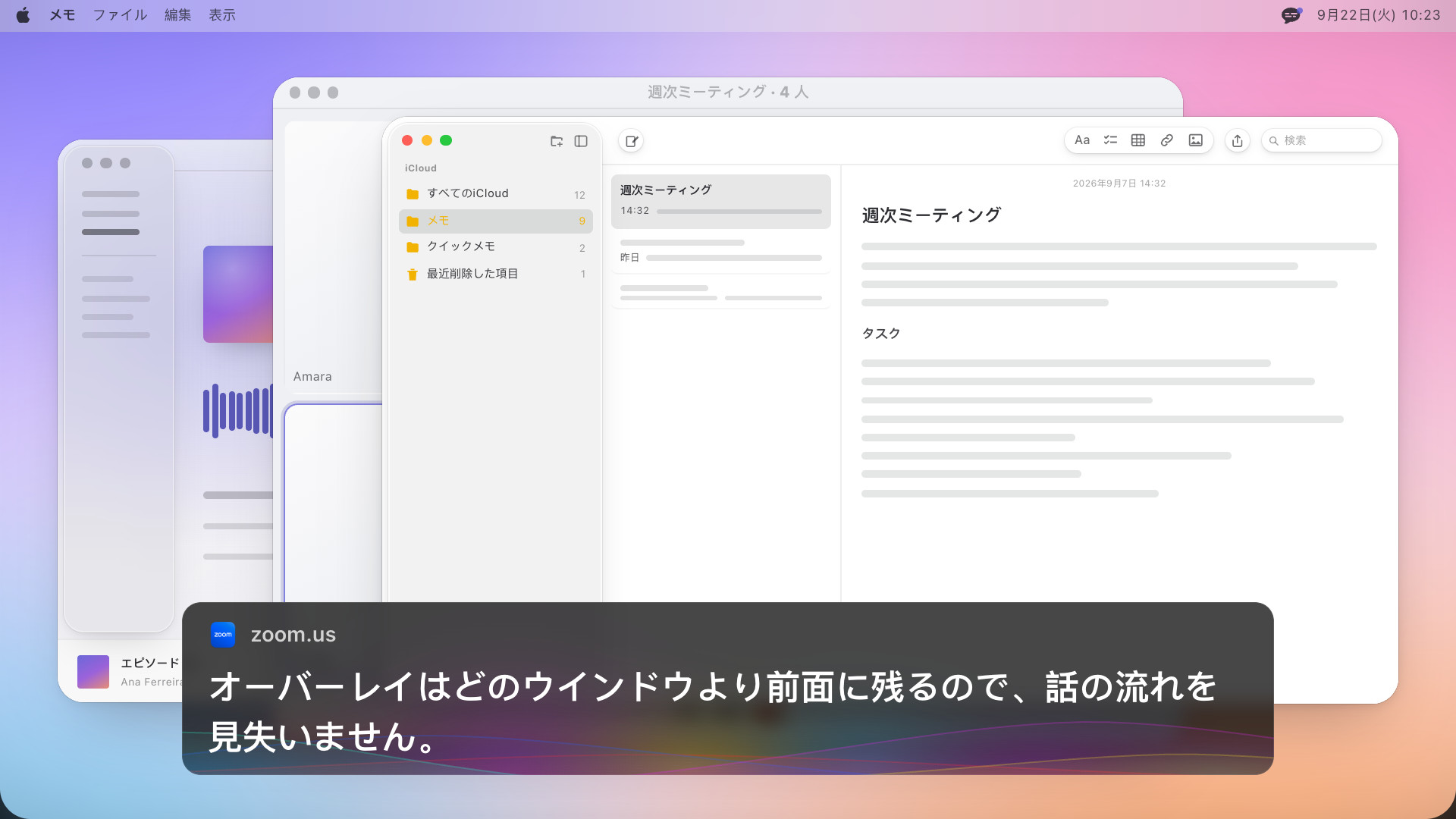Select the メモ folder
The height and width of the screenshot is (819, 1456).
click(x=496, y=221)
